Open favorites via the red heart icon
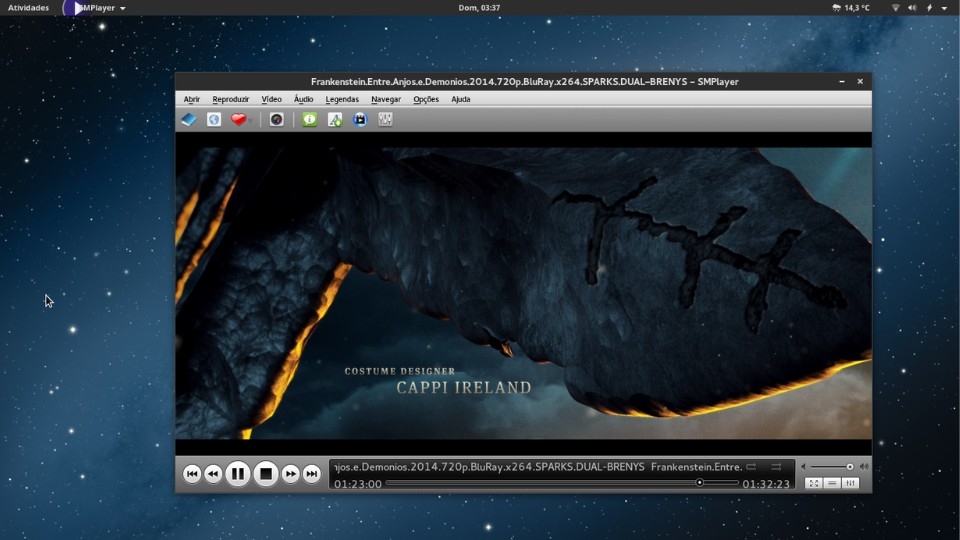Viewport: 960px width, 540px height. pos(238,119)
